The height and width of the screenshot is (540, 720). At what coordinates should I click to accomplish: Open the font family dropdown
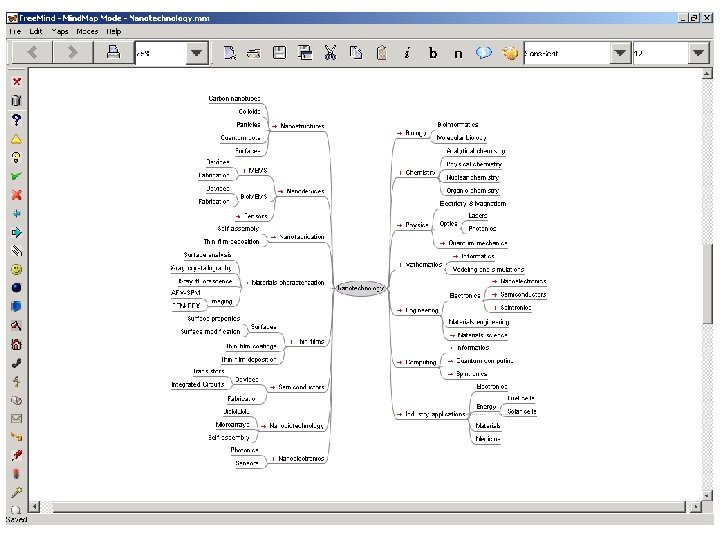point(620,53)
